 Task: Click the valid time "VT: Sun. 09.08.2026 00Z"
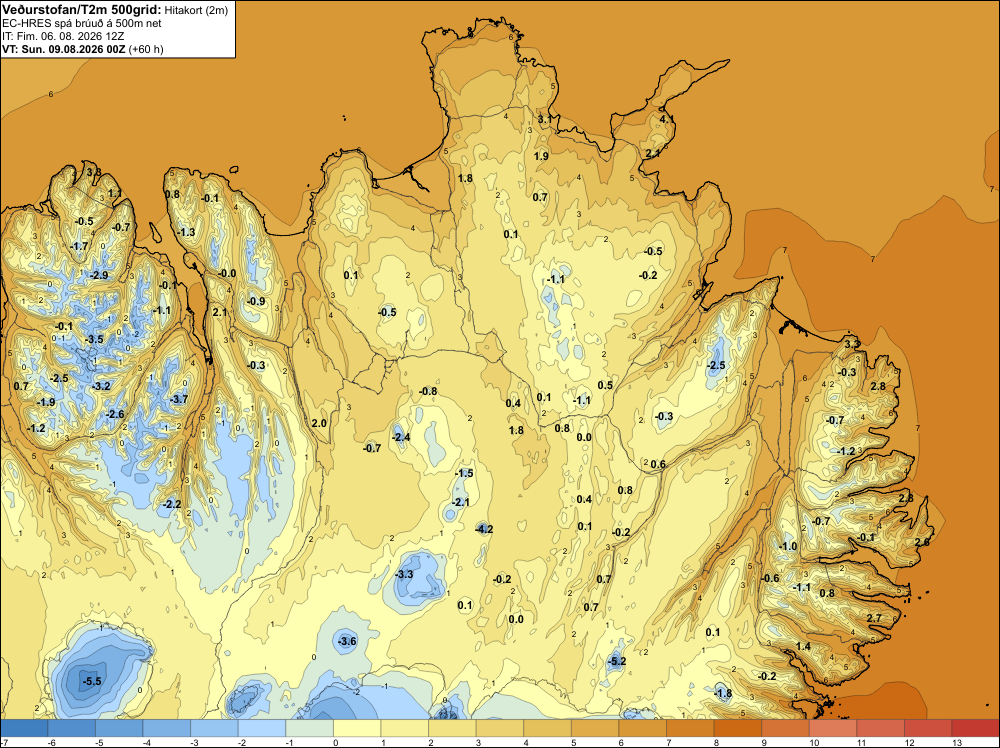coord(64,49)
